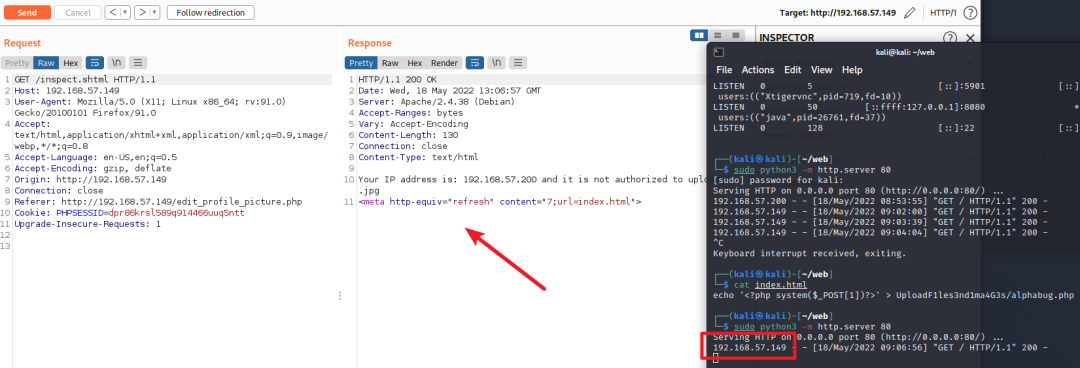Click the 'Accept-Ranges: bytes' response header
The height and width of the screenshot is (368, 1080).
(x=411, y=112)
